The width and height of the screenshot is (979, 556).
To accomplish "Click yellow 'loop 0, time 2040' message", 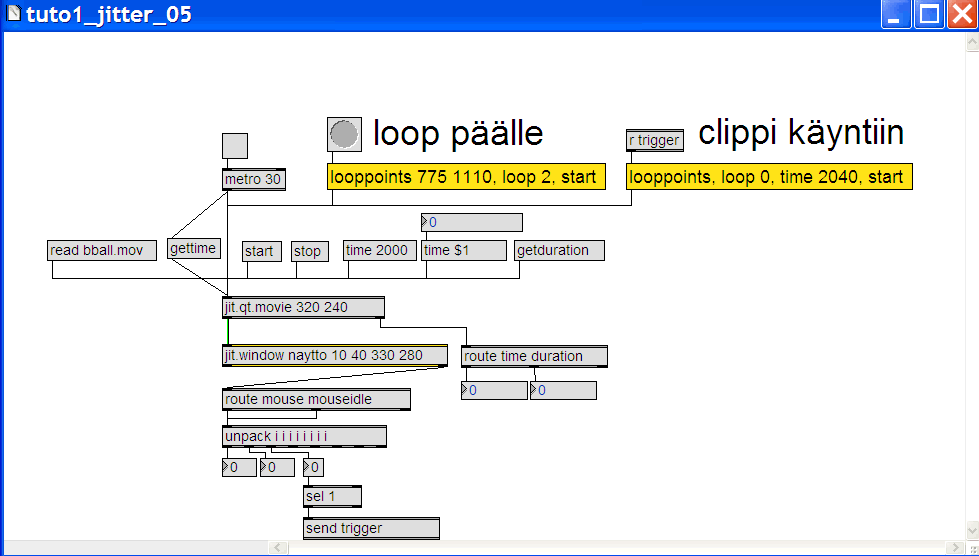I will (x=768, y=178).
